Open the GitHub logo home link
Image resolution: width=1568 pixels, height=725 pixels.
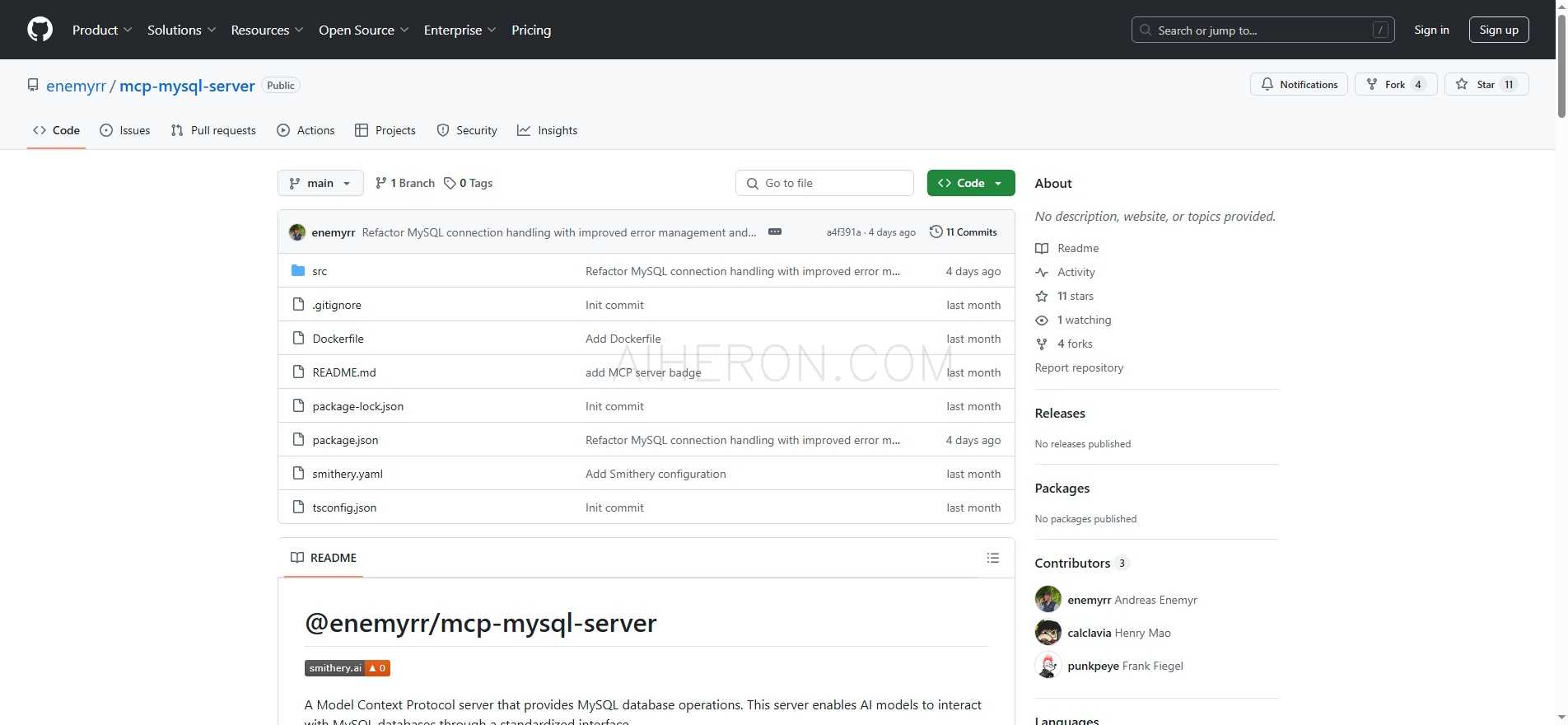coord(40,30)
